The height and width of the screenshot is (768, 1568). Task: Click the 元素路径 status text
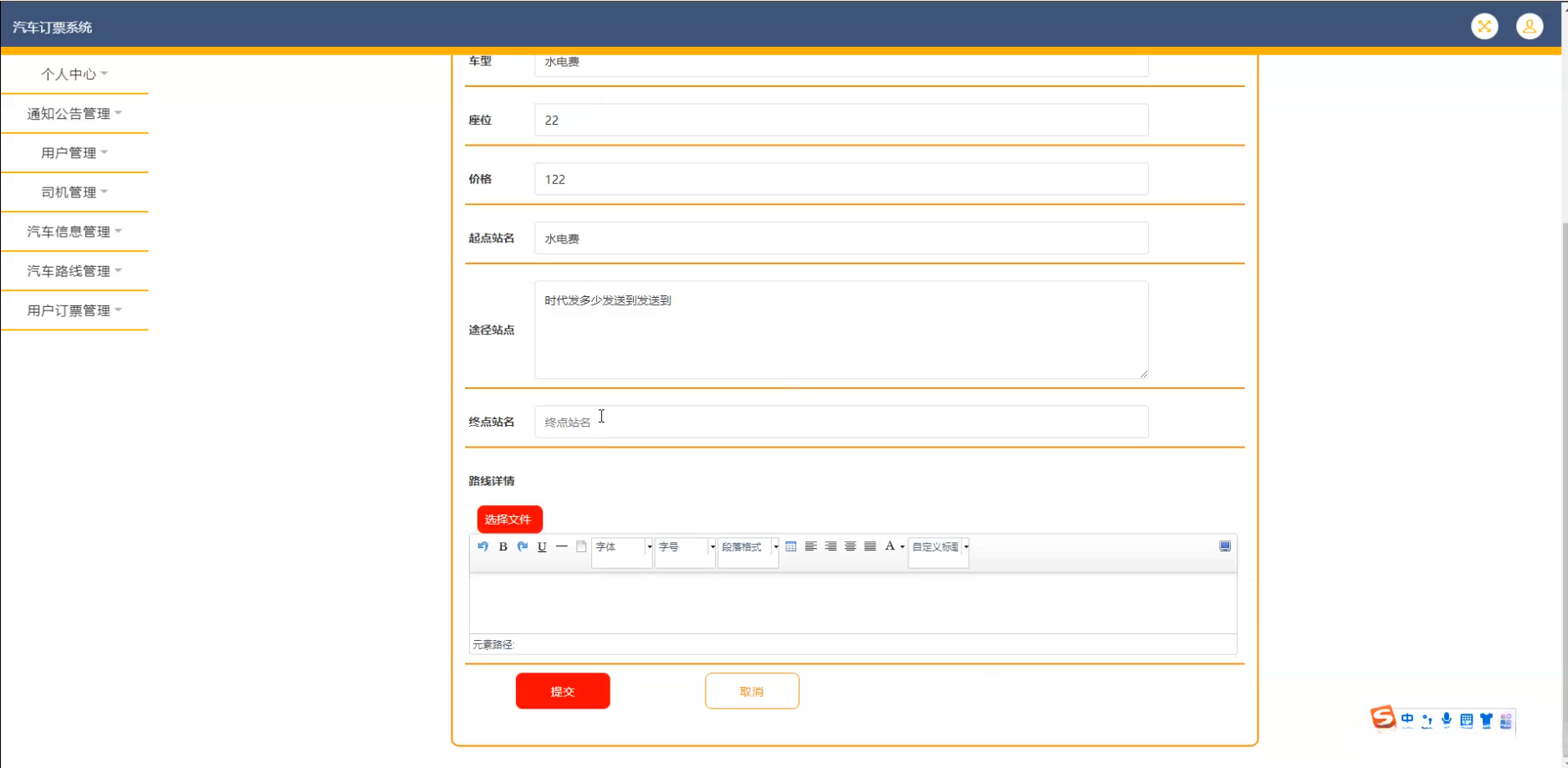(493, 645)
